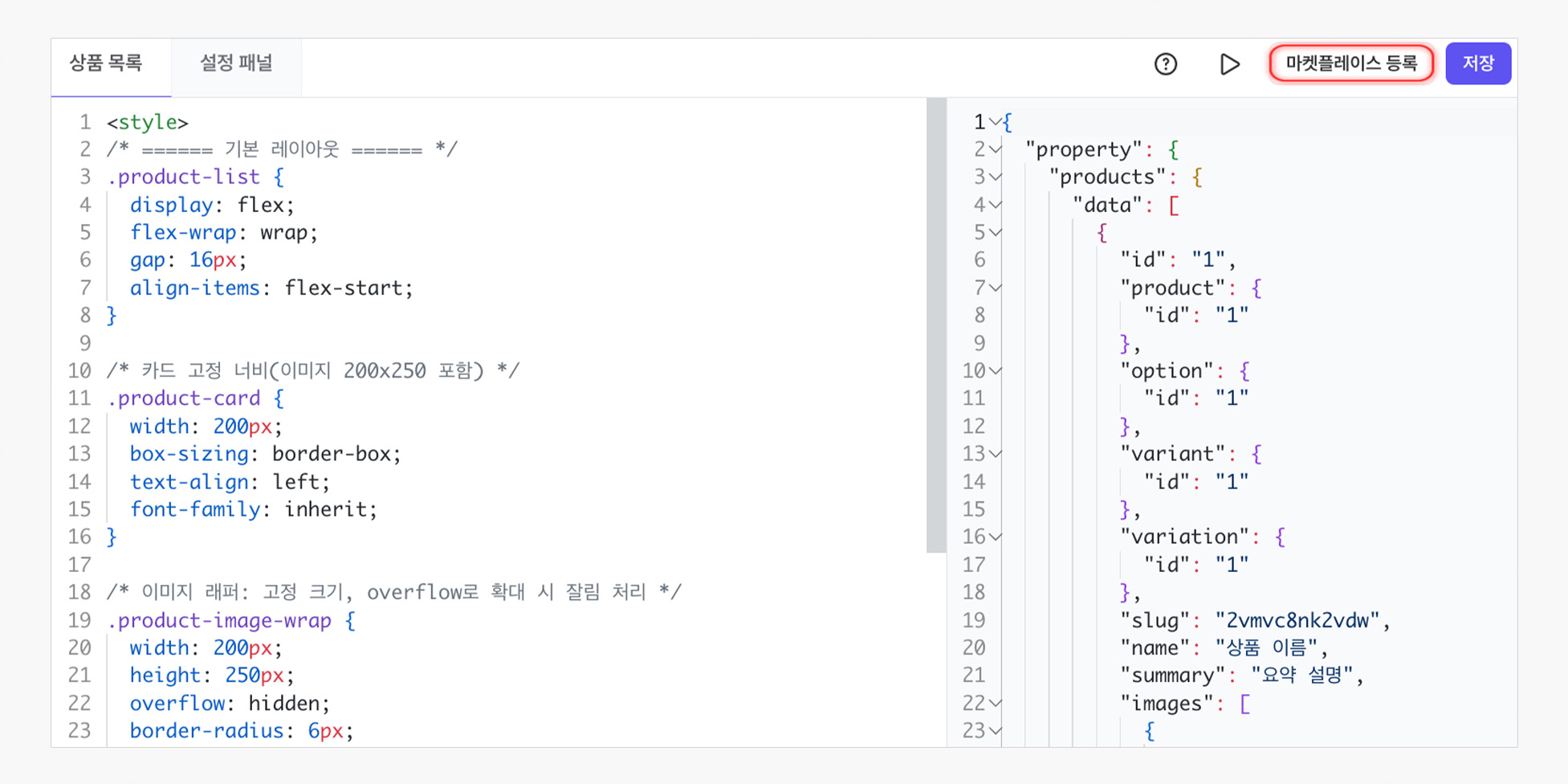
Task: Open the help question mark icon
Action: click(x=1165, y=64)
